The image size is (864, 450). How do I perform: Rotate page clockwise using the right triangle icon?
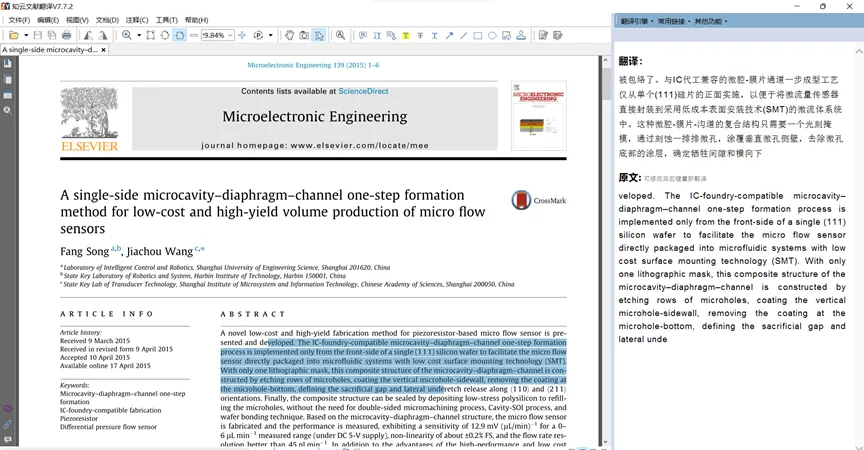click(102, 35)
